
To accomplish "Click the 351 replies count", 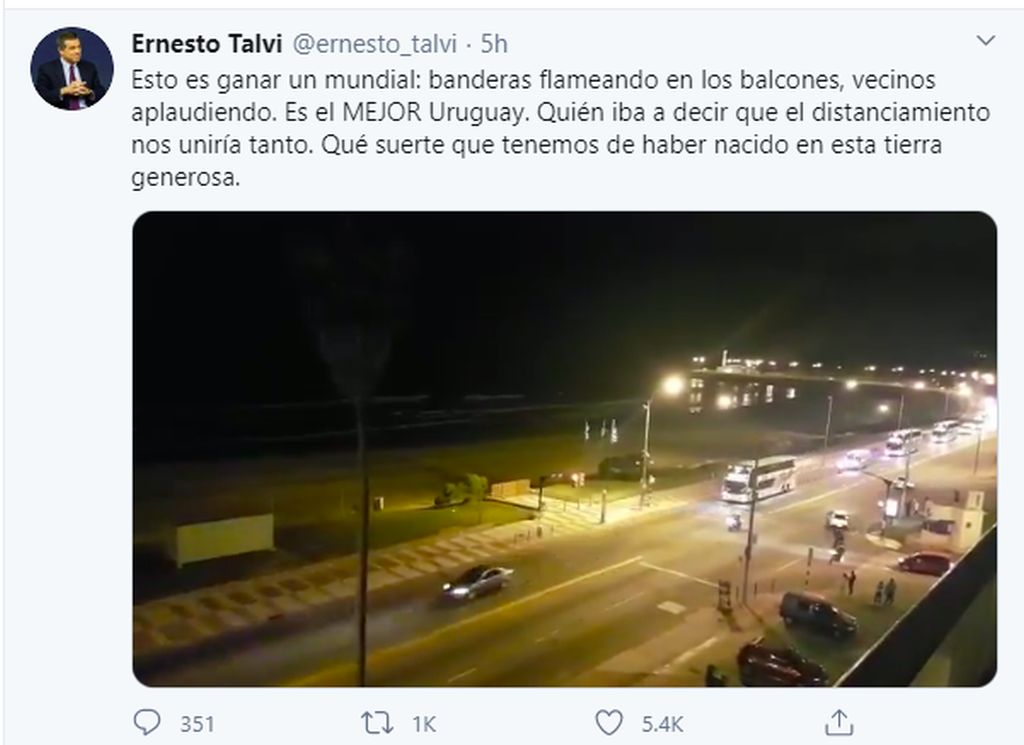I will pyautogui.click(x=197, y=724).
